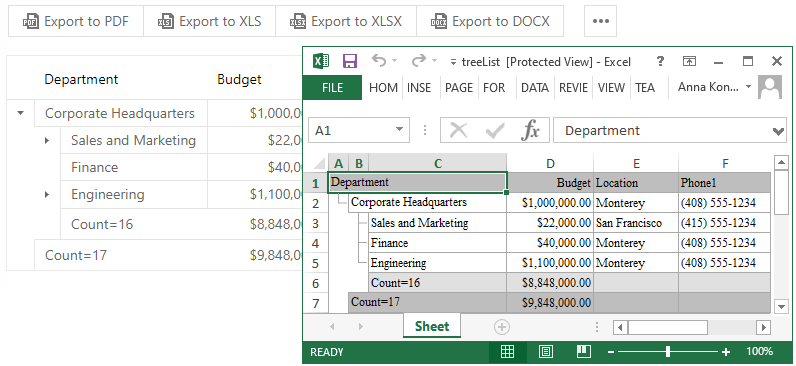Viewport: 796px width, 366px height.
Task: Switch to Page Layout view icon
Action: click(545, 351)
